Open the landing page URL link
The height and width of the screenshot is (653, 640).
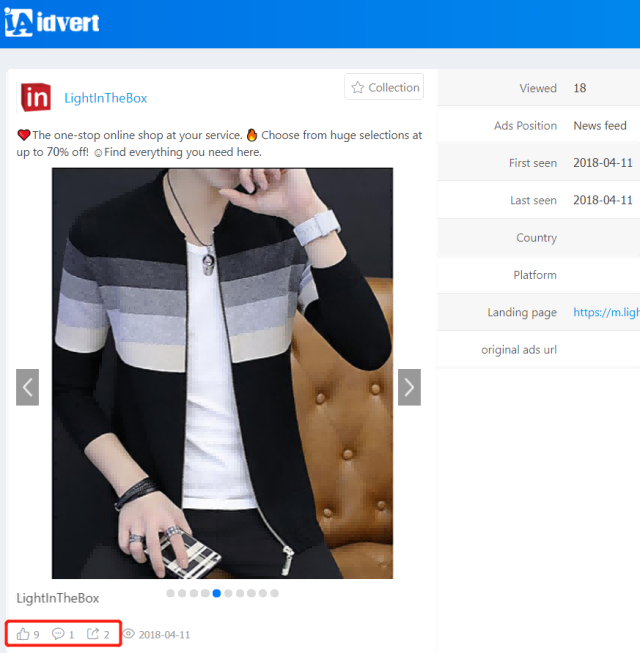[605, 312]
